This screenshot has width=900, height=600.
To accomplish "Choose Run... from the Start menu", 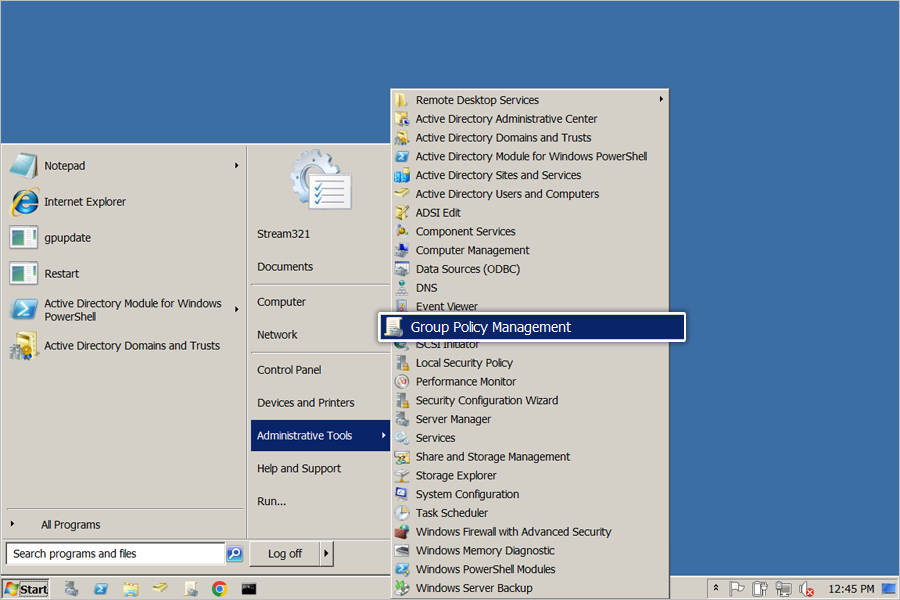I will point(271,501).
